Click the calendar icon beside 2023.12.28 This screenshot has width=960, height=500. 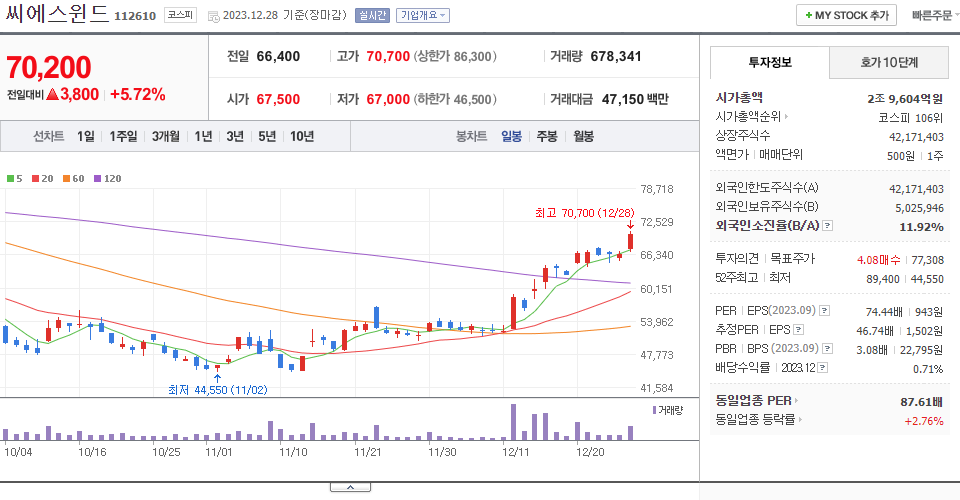click(214, 17)
